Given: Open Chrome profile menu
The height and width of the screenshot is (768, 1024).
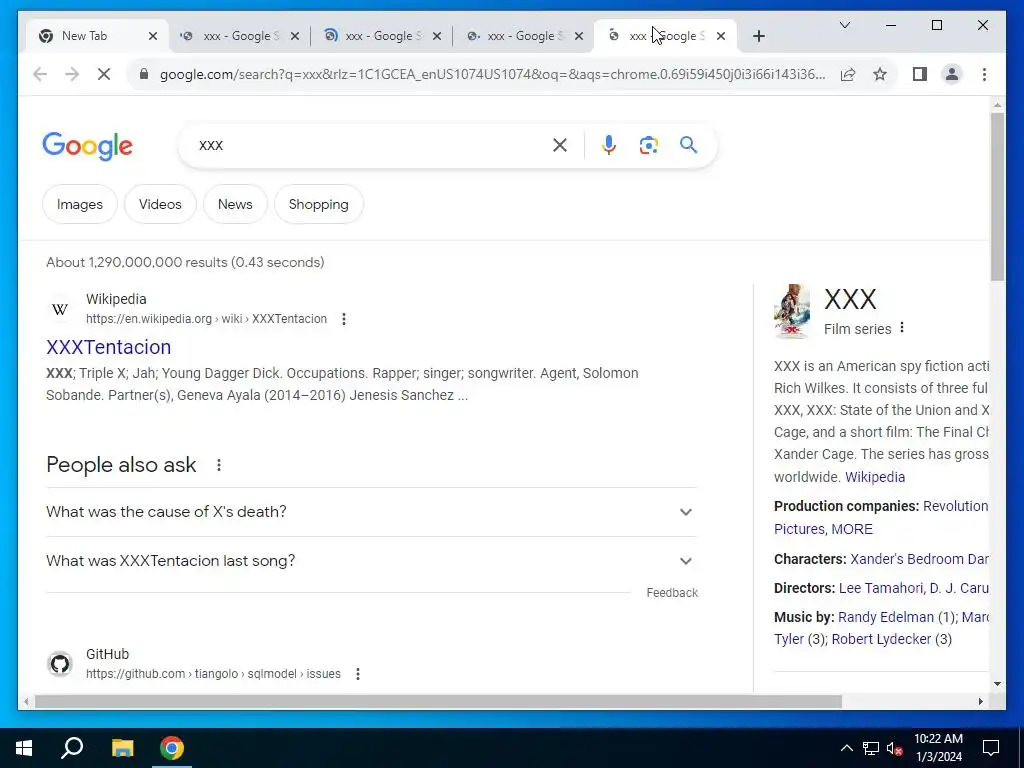Looking at the screenshot, I should [952, 74].
